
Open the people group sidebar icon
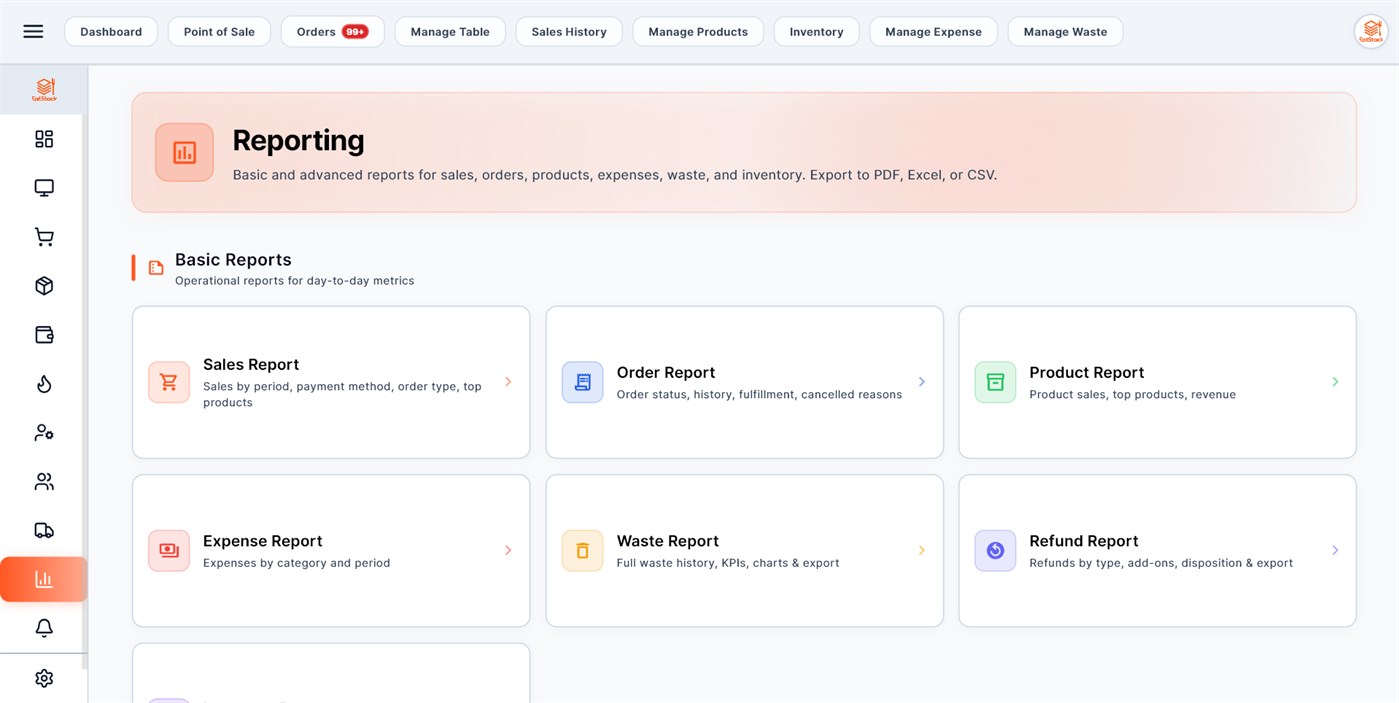click(44, 482)
